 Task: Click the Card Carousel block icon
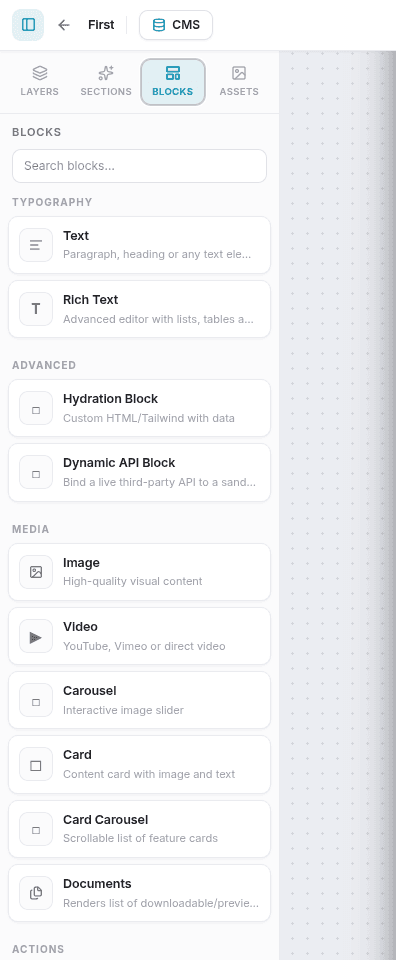tap(36, 829)
